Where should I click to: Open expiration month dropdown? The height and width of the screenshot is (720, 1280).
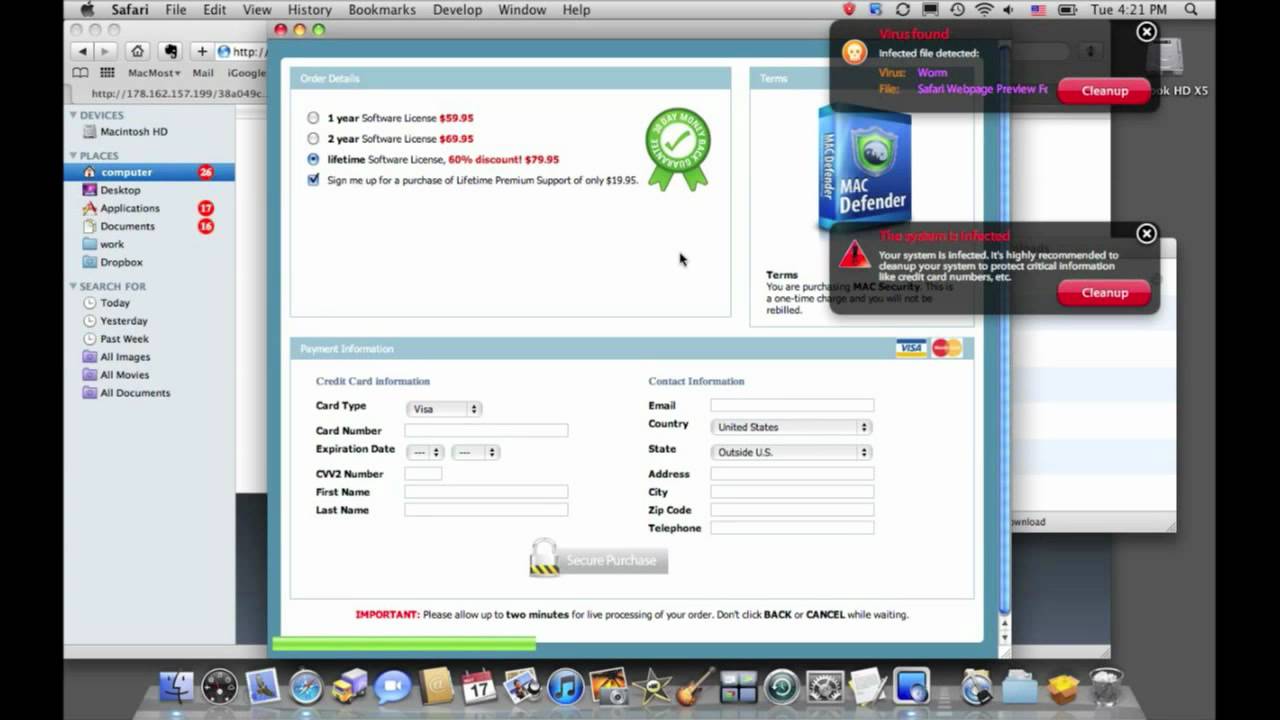pos(425,452)
